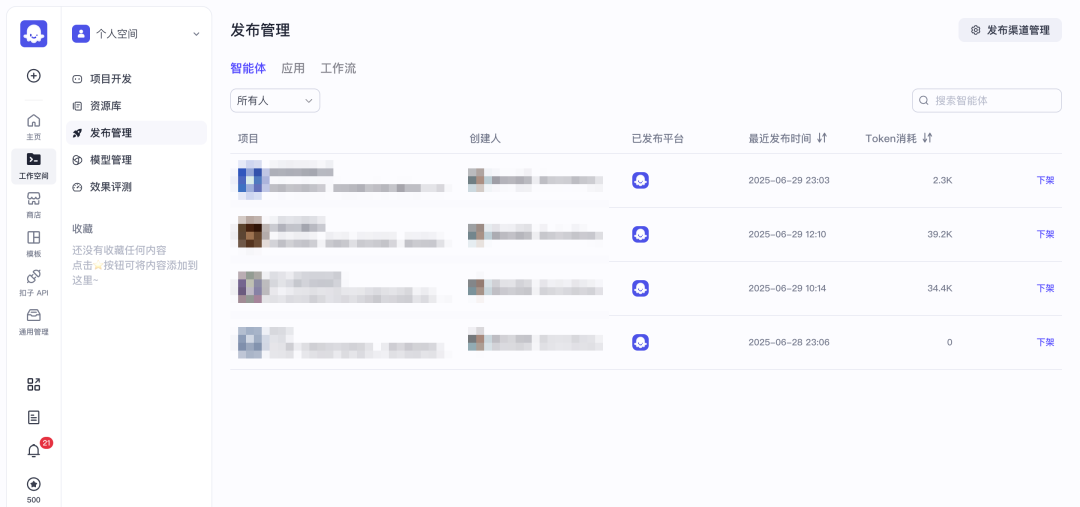
Task: Click platform icon in 2025-06-28 row
Action: coord(641,342)
